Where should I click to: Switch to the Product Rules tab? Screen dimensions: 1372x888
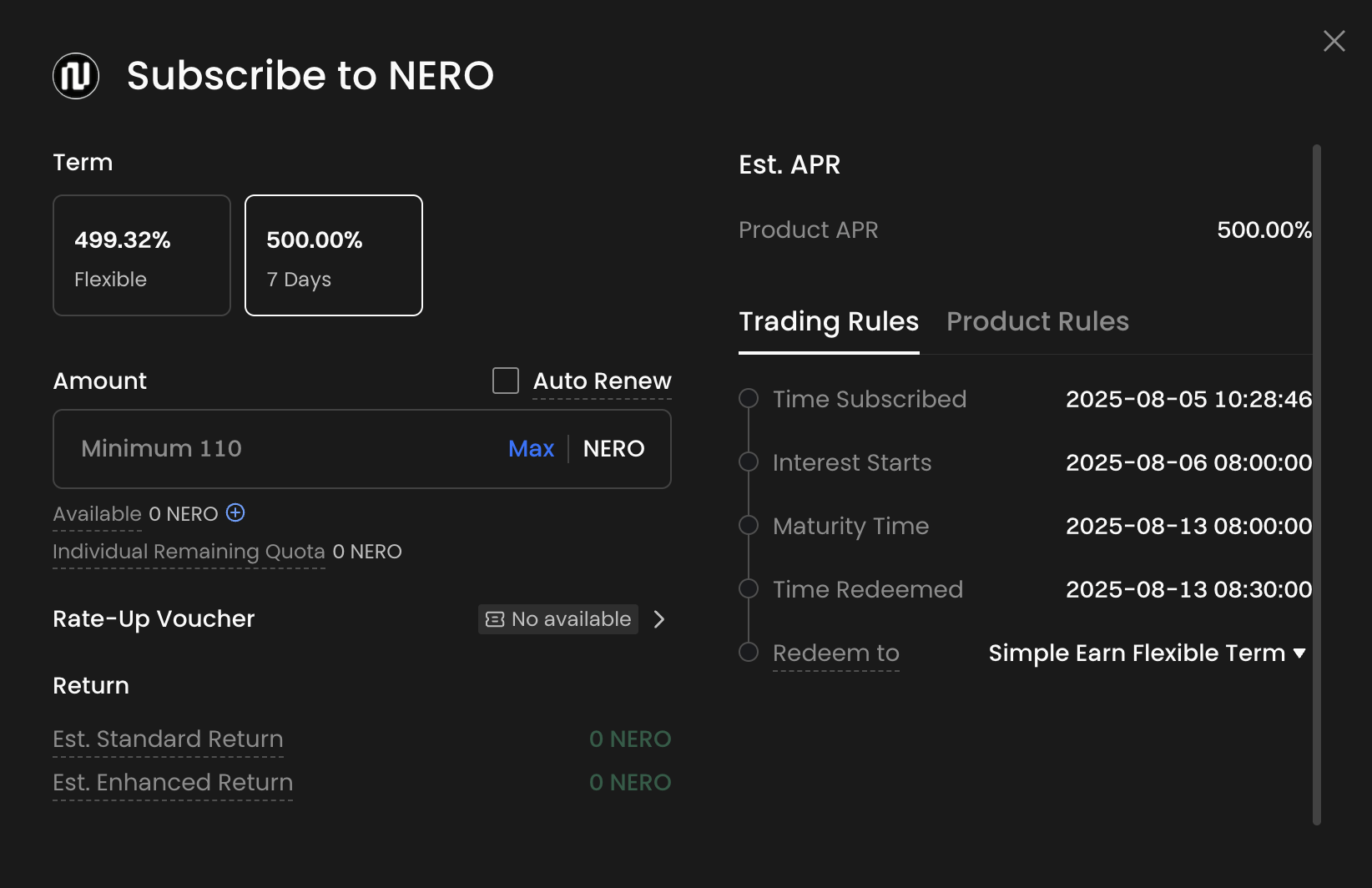[x=1037, y=321]
